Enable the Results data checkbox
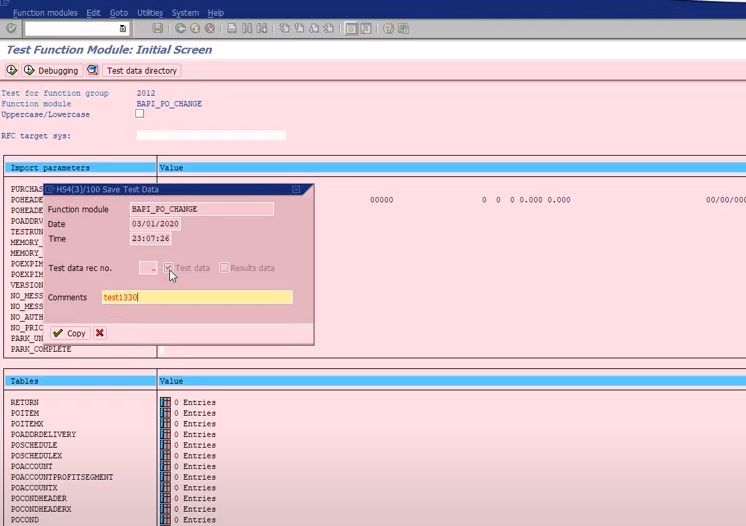The width and height of the screenshot is (746, 526). click(224, 268)
